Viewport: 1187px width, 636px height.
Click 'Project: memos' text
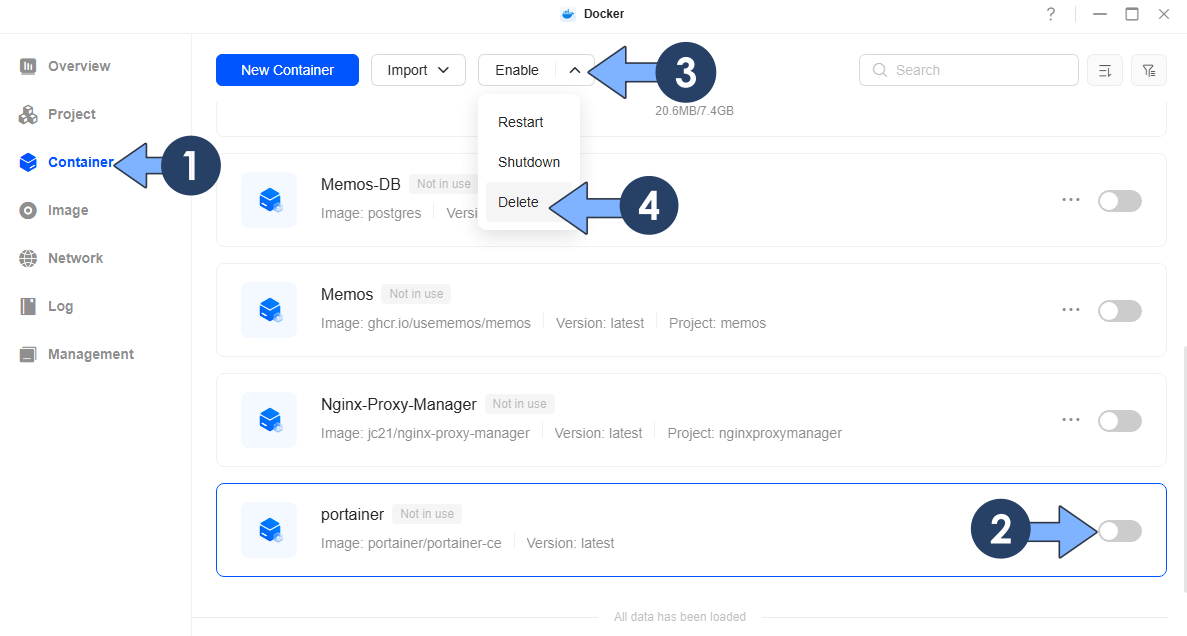click(x=717, y=323)
